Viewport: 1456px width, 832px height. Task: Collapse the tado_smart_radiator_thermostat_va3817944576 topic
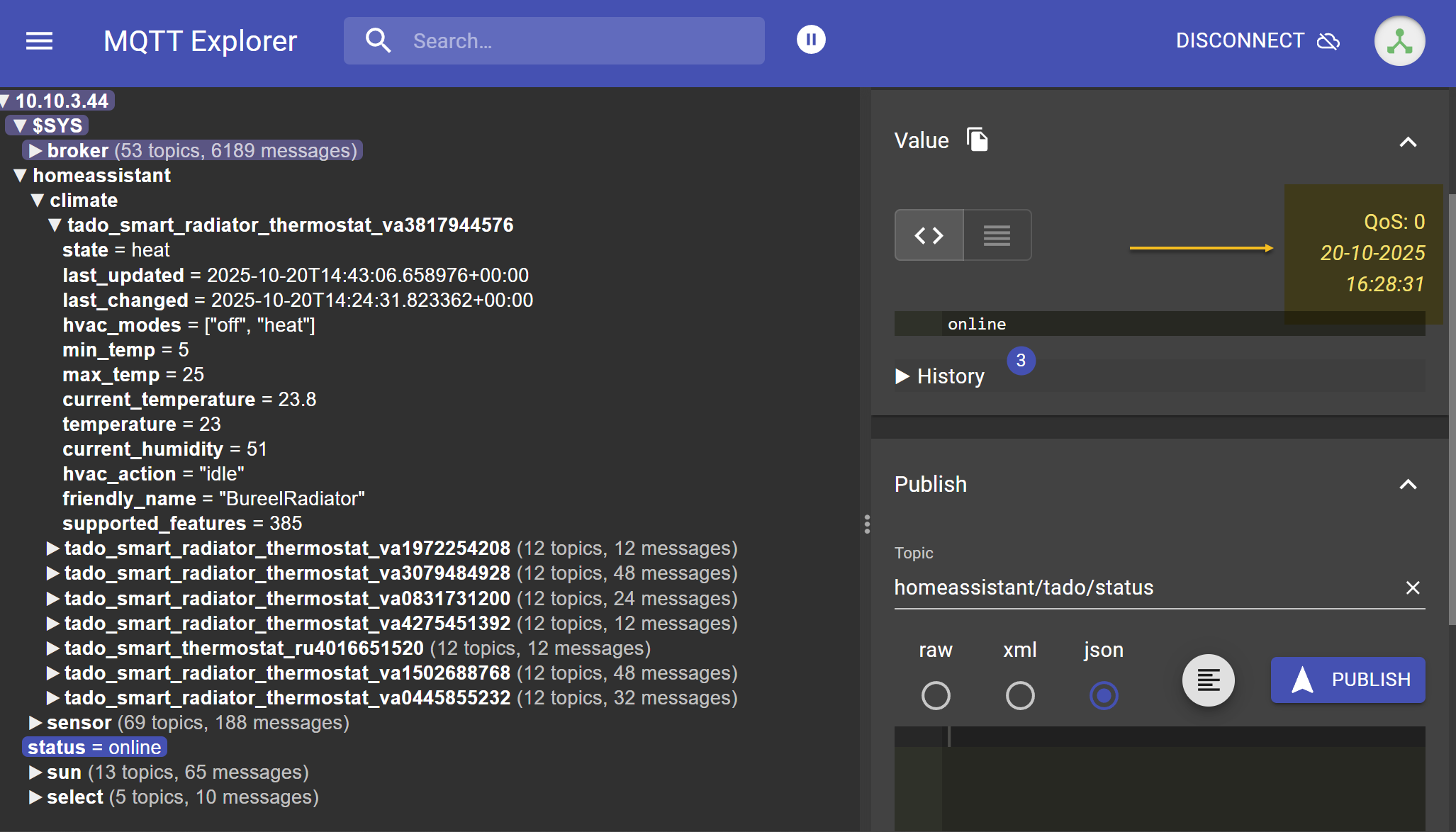tap(54, 225)
